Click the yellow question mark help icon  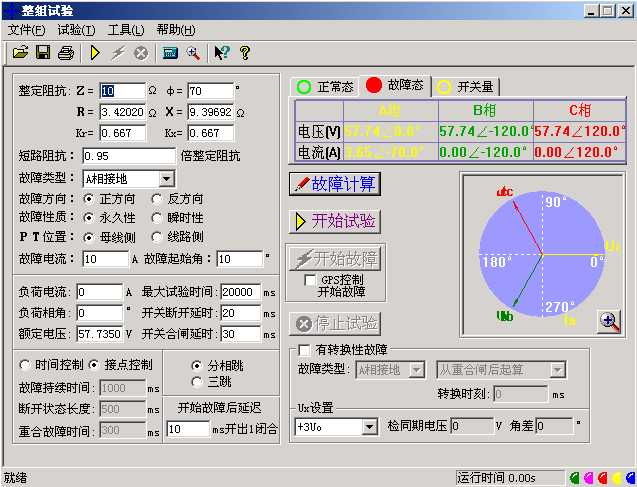(x=243, y=52)
